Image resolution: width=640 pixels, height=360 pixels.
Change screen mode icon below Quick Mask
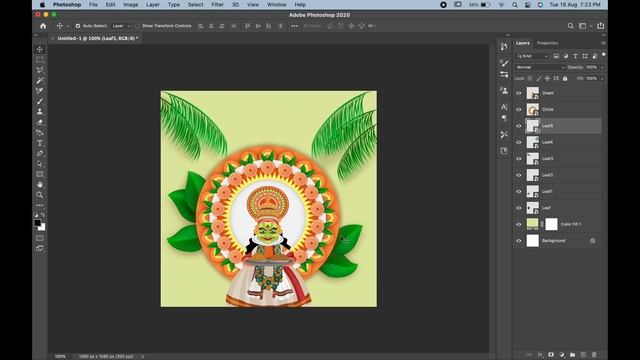40,248
